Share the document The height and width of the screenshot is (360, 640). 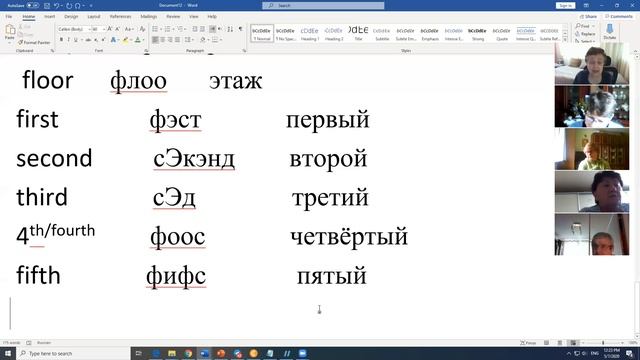589,17
